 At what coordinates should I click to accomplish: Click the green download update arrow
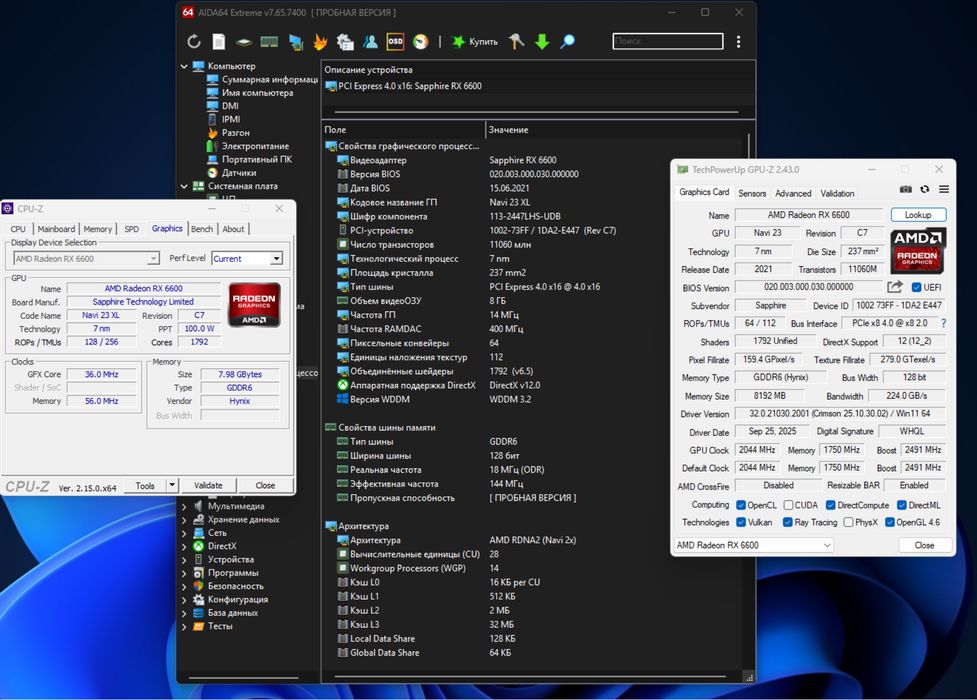coord(542,42)
